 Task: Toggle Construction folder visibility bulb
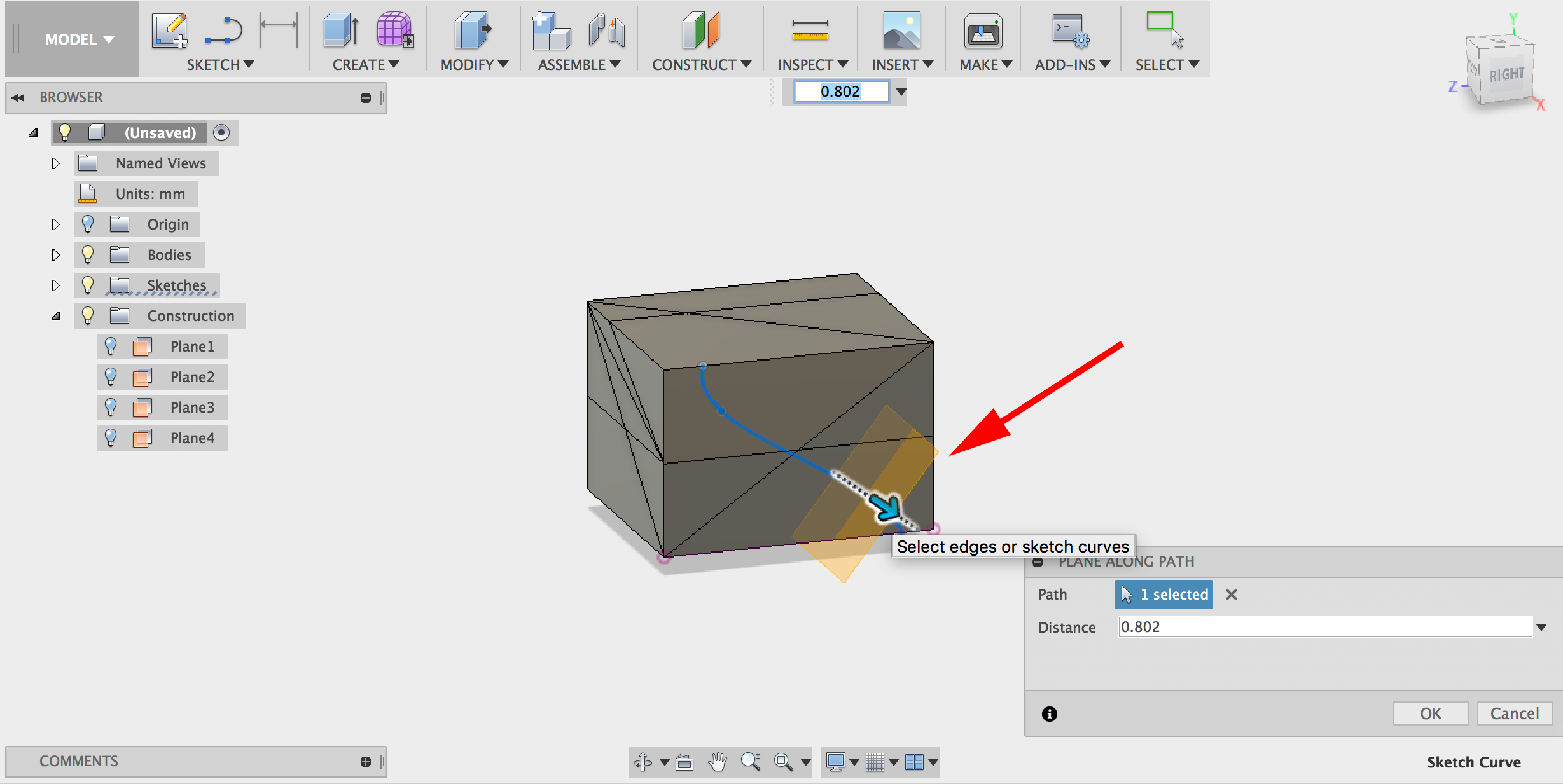88,316
